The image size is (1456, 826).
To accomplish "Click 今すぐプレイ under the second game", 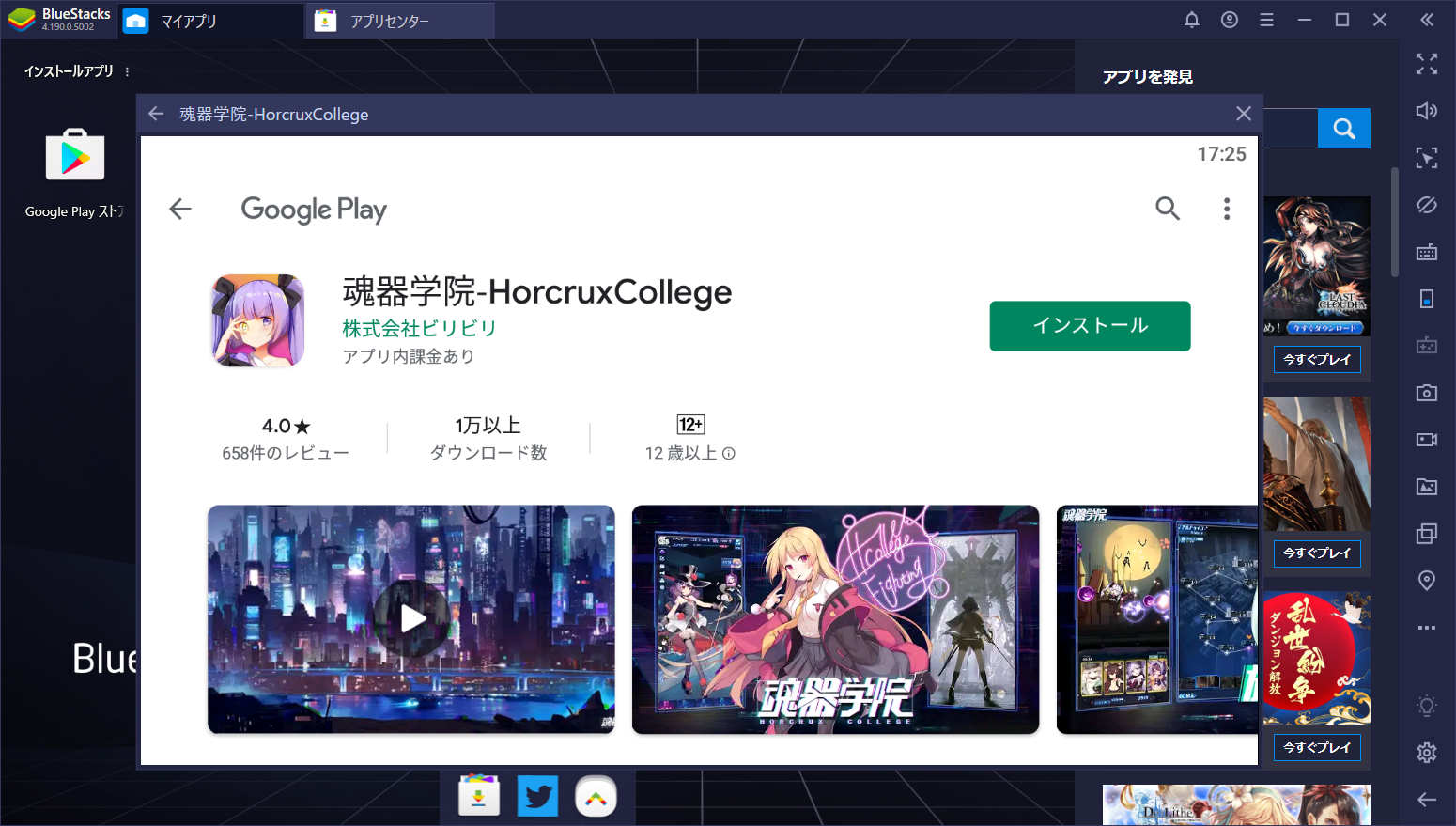I will tap(1317, 553).
